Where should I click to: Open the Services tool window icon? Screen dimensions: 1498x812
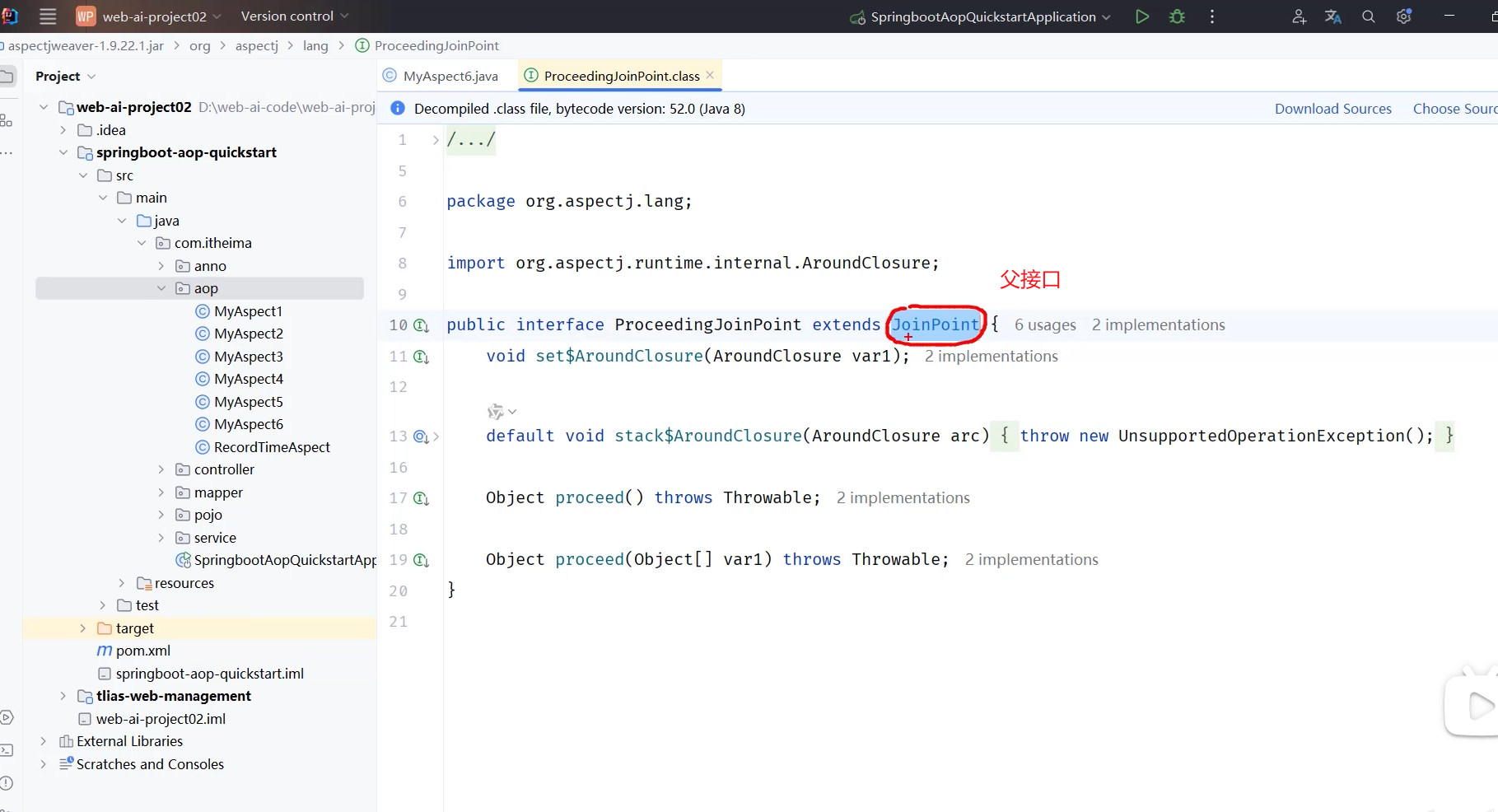tap(7, 717)
